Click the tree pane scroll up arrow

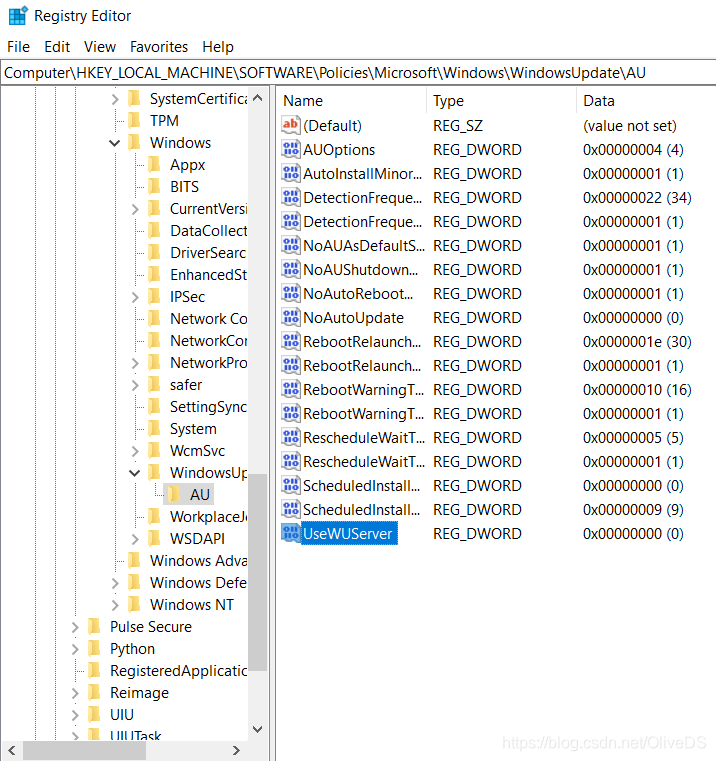[x=258, y=98]
